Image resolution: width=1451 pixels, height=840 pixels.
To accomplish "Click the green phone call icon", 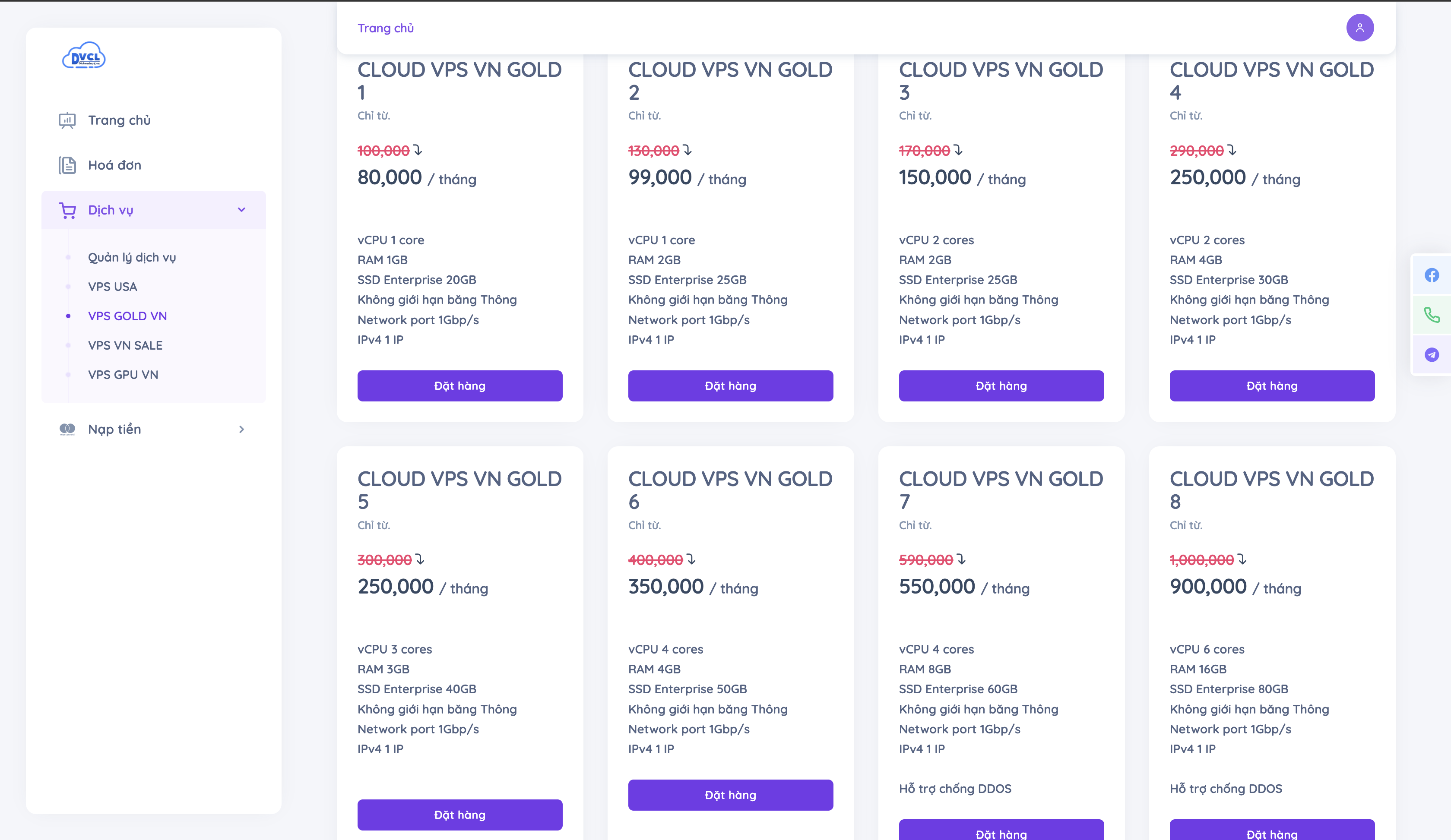I will pyautogui.click(x=1432, y=315).
